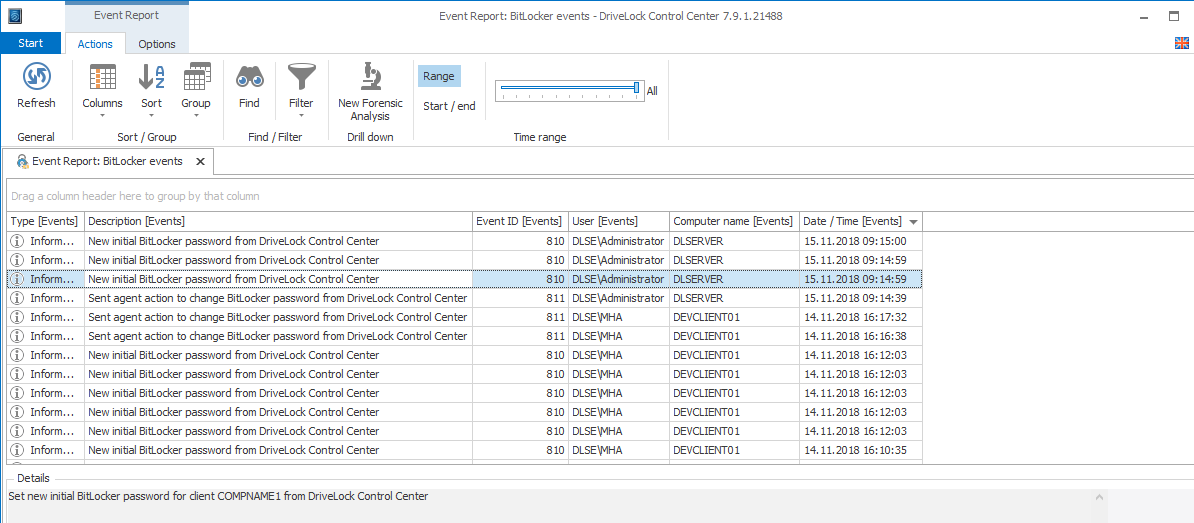The width and height of the screenshot is (1194, 523).
Task: Sort by Computer name [Events] column header
Action: click(734, 222)
